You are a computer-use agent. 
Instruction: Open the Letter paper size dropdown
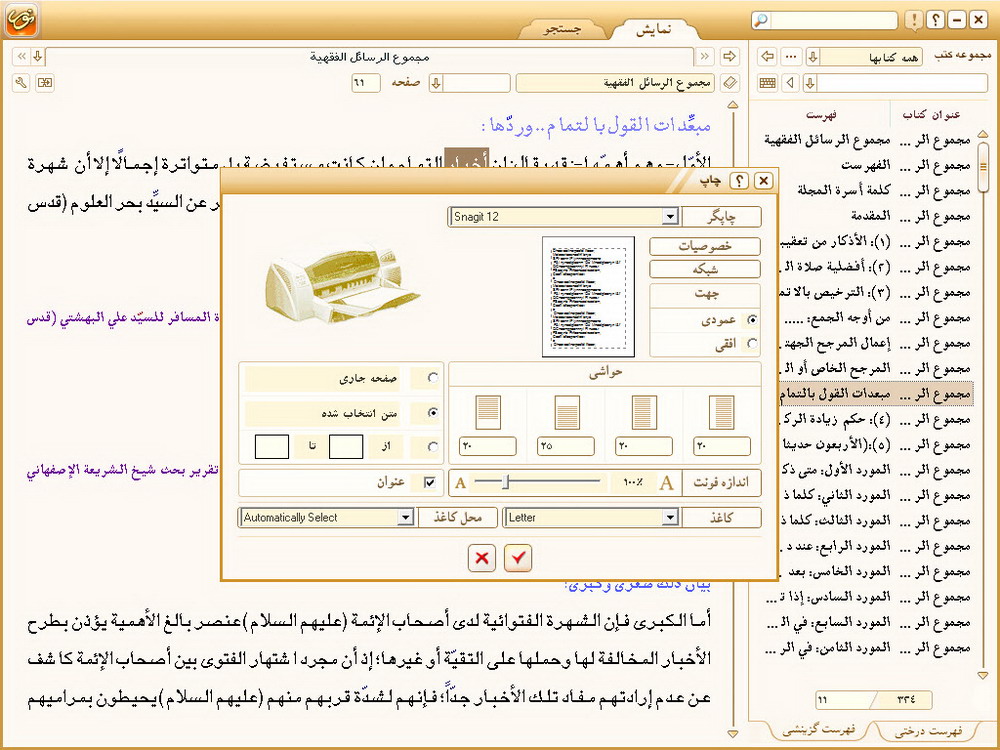[669, 517]
